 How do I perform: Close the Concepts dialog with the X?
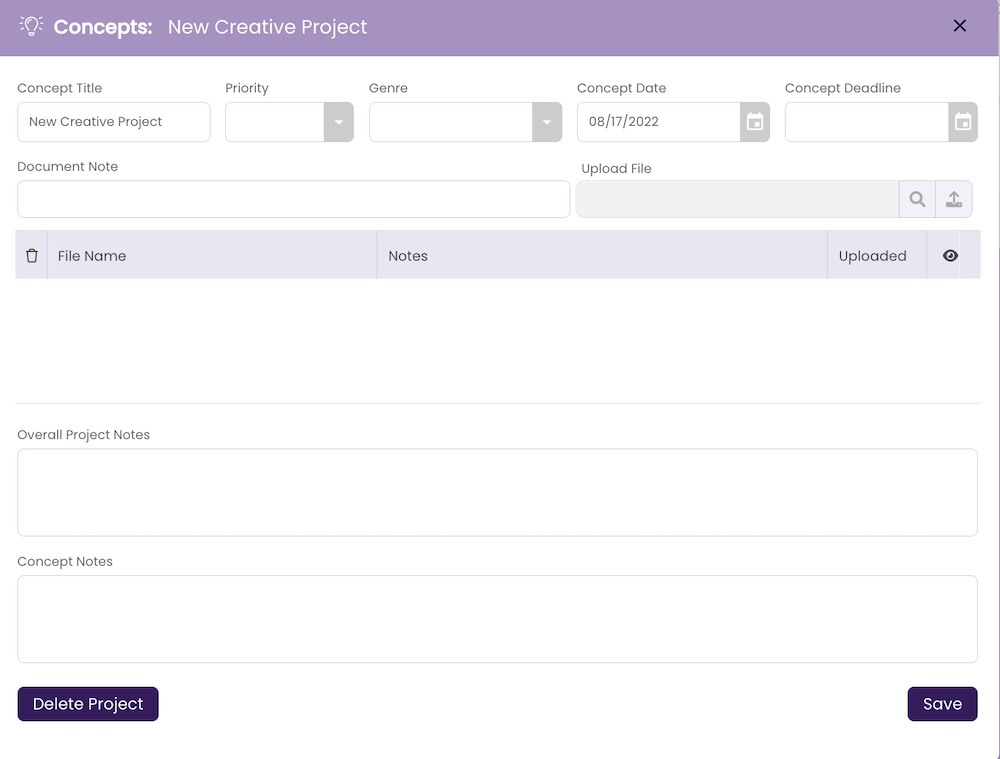pos(959,26)
